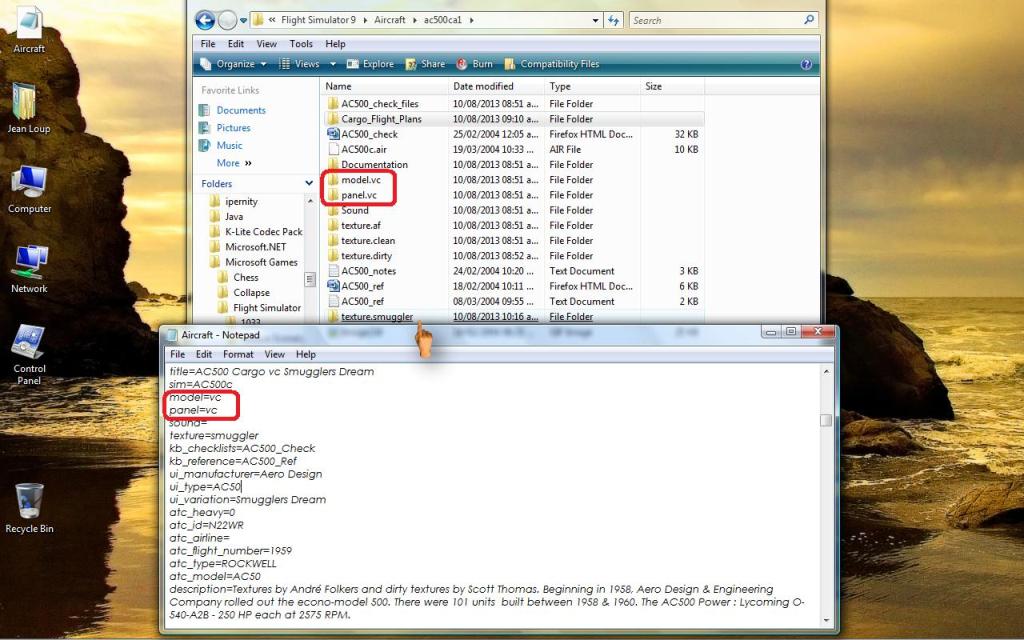This screenshot has height=640, width=1024.
Task: Click the folder tree scrollbar thumb
Action: (310, 280)
